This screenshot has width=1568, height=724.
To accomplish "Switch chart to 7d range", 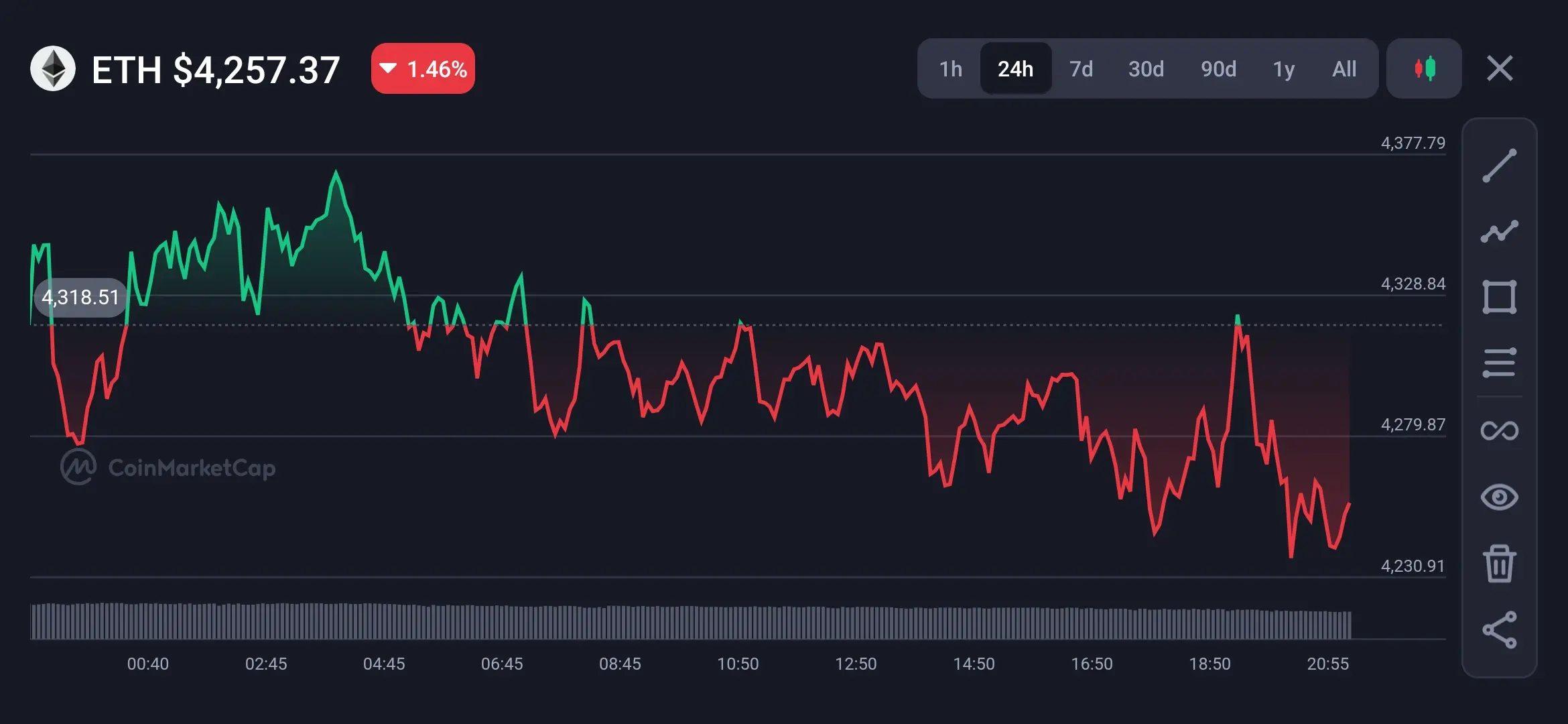I will pos(1081,68).
